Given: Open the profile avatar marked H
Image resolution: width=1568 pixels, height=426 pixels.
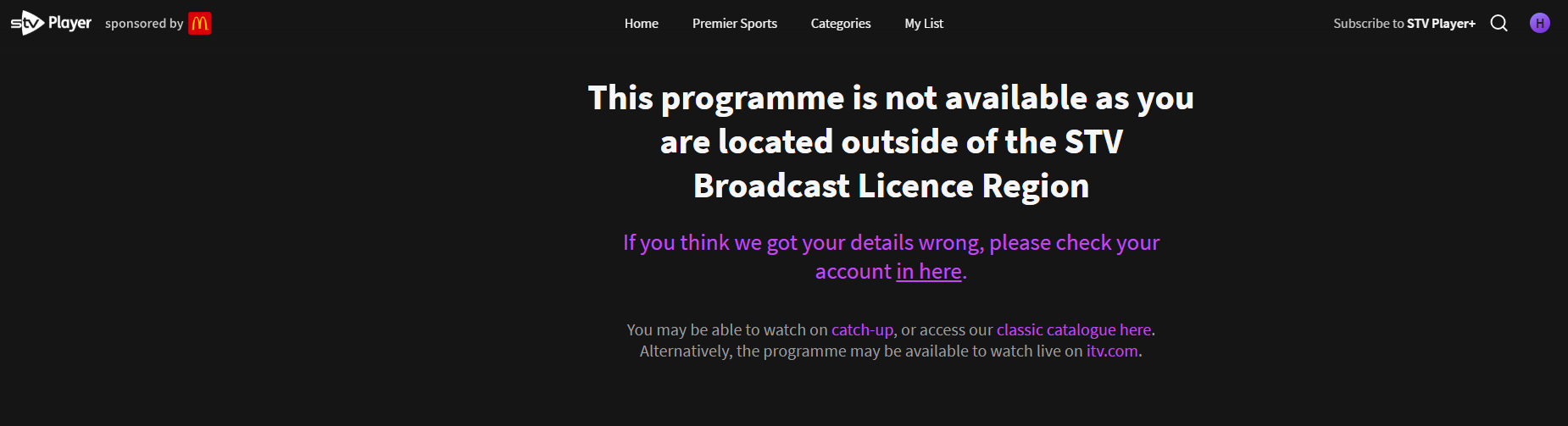Looking at the screenshot, I should (1540, 23).
